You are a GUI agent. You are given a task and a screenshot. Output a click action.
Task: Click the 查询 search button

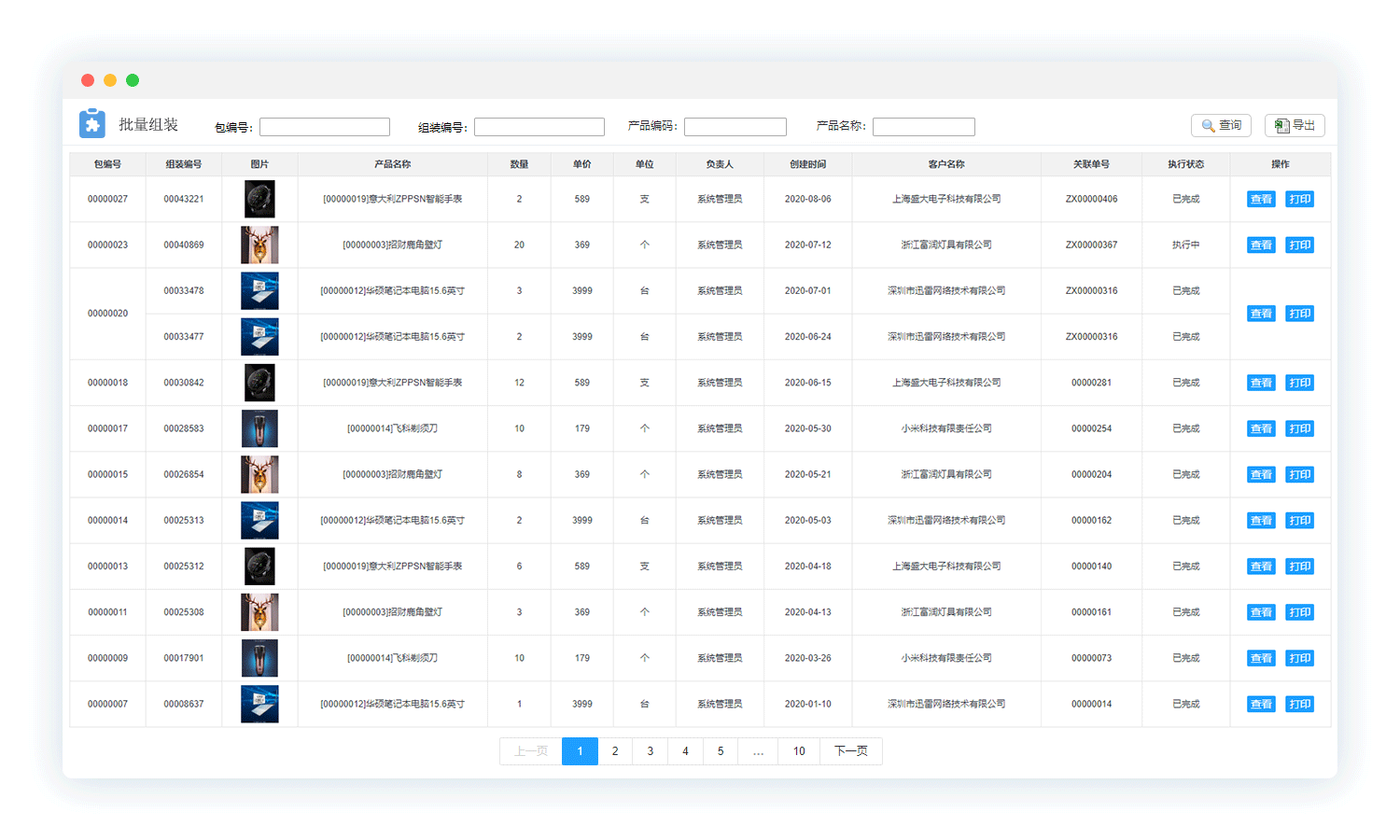tap(1221, 125)
